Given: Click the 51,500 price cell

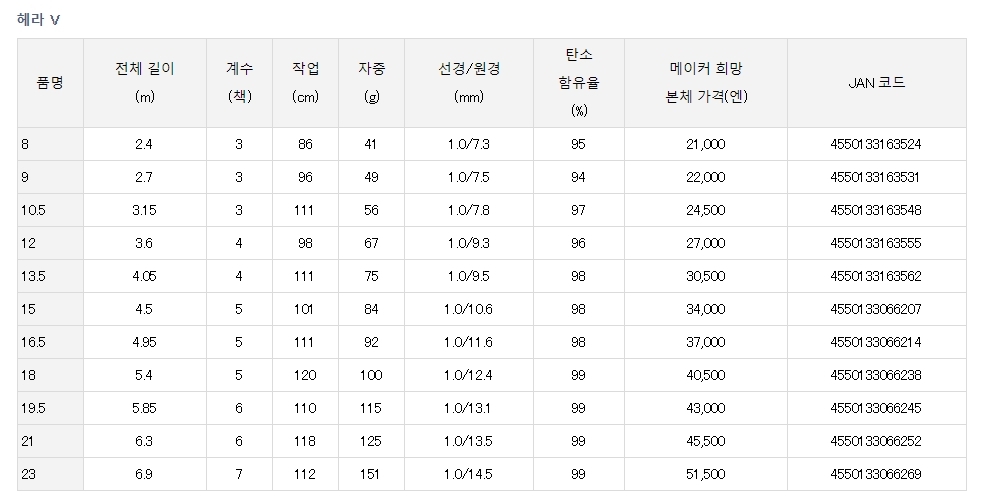Looking at the screenshot, I should [707, 474].
